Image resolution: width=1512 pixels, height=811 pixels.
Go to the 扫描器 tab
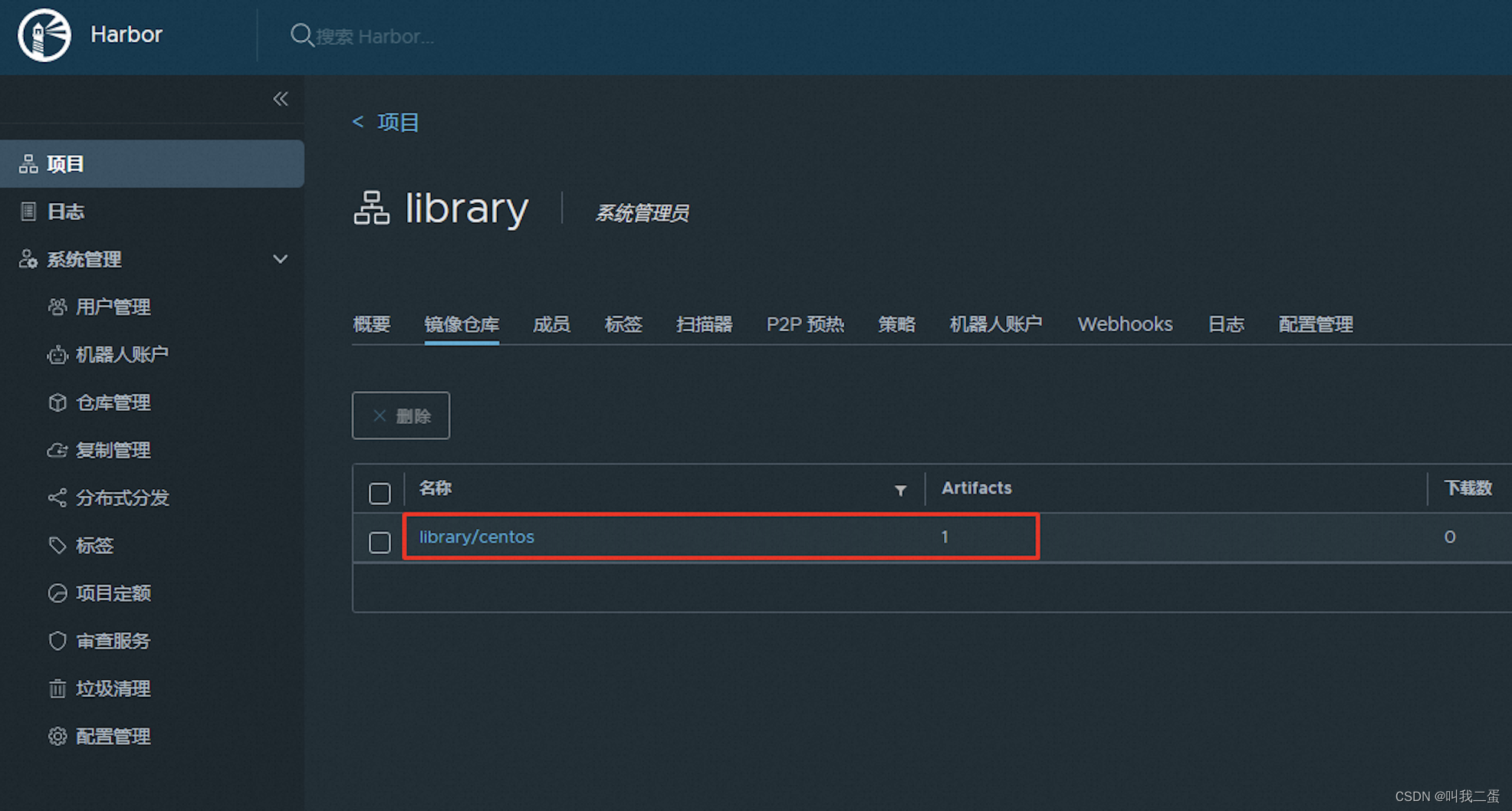coord(705,324)
